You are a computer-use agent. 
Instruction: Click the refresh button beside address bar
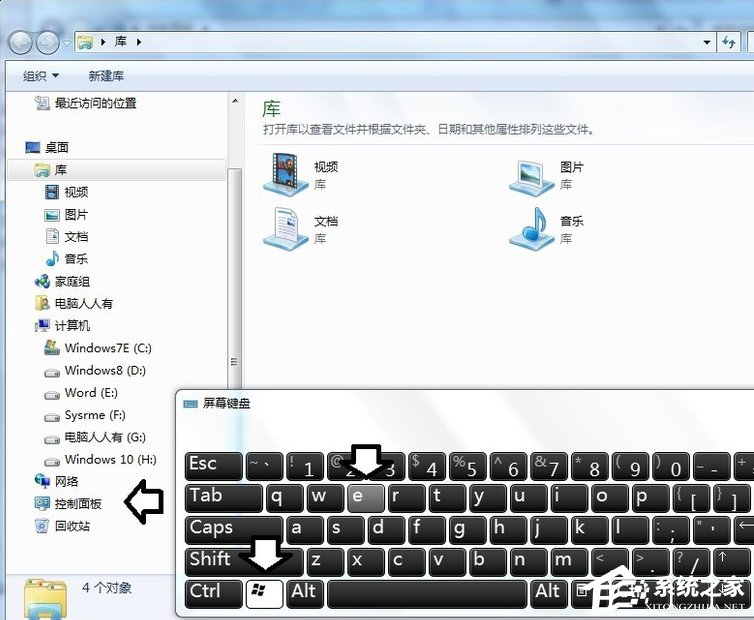click(729, 42)
